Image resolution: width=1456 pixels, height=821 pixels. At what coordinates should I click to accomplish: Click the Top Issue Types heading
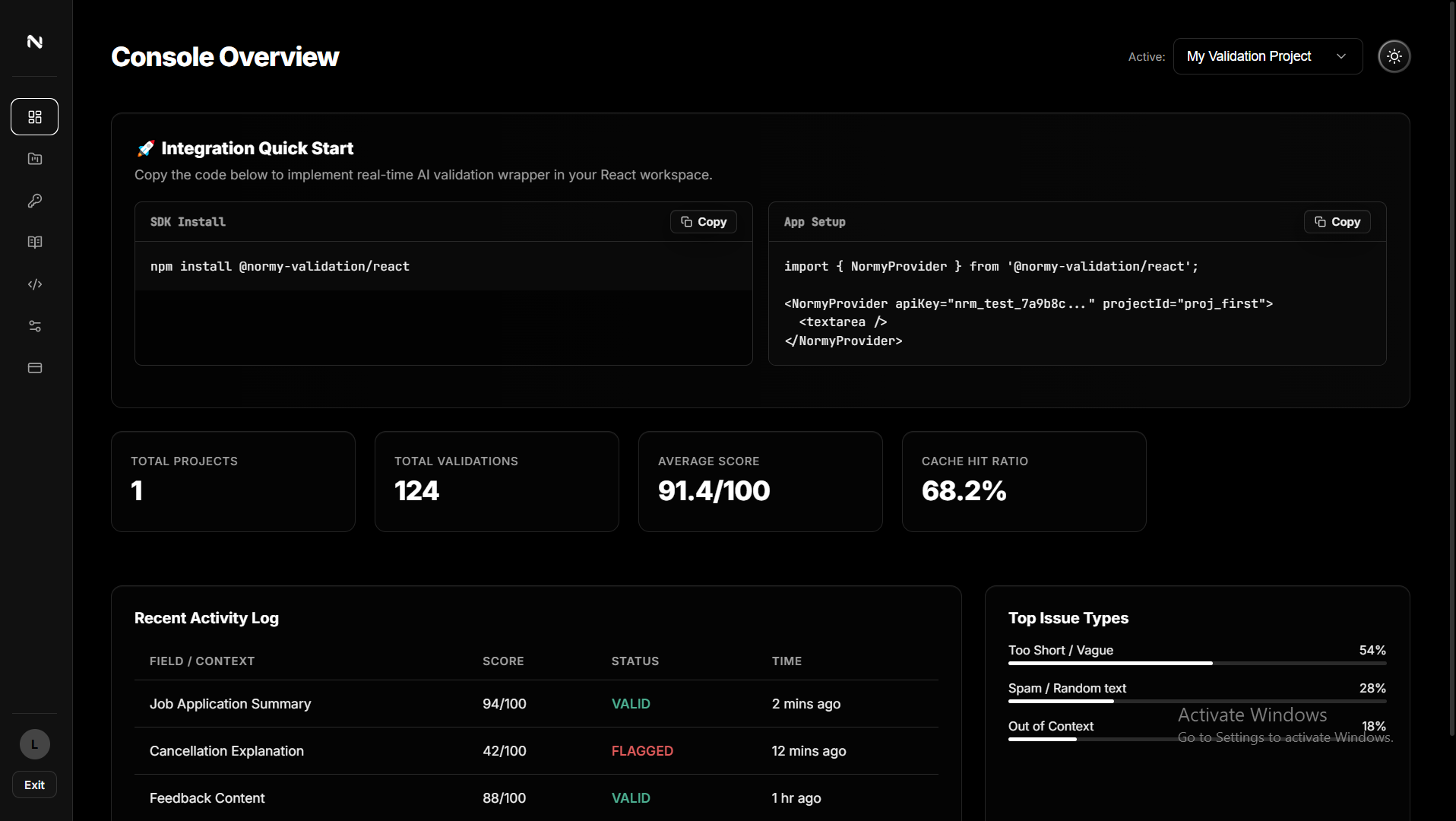pyautogui.click(x=1068, y=619)
